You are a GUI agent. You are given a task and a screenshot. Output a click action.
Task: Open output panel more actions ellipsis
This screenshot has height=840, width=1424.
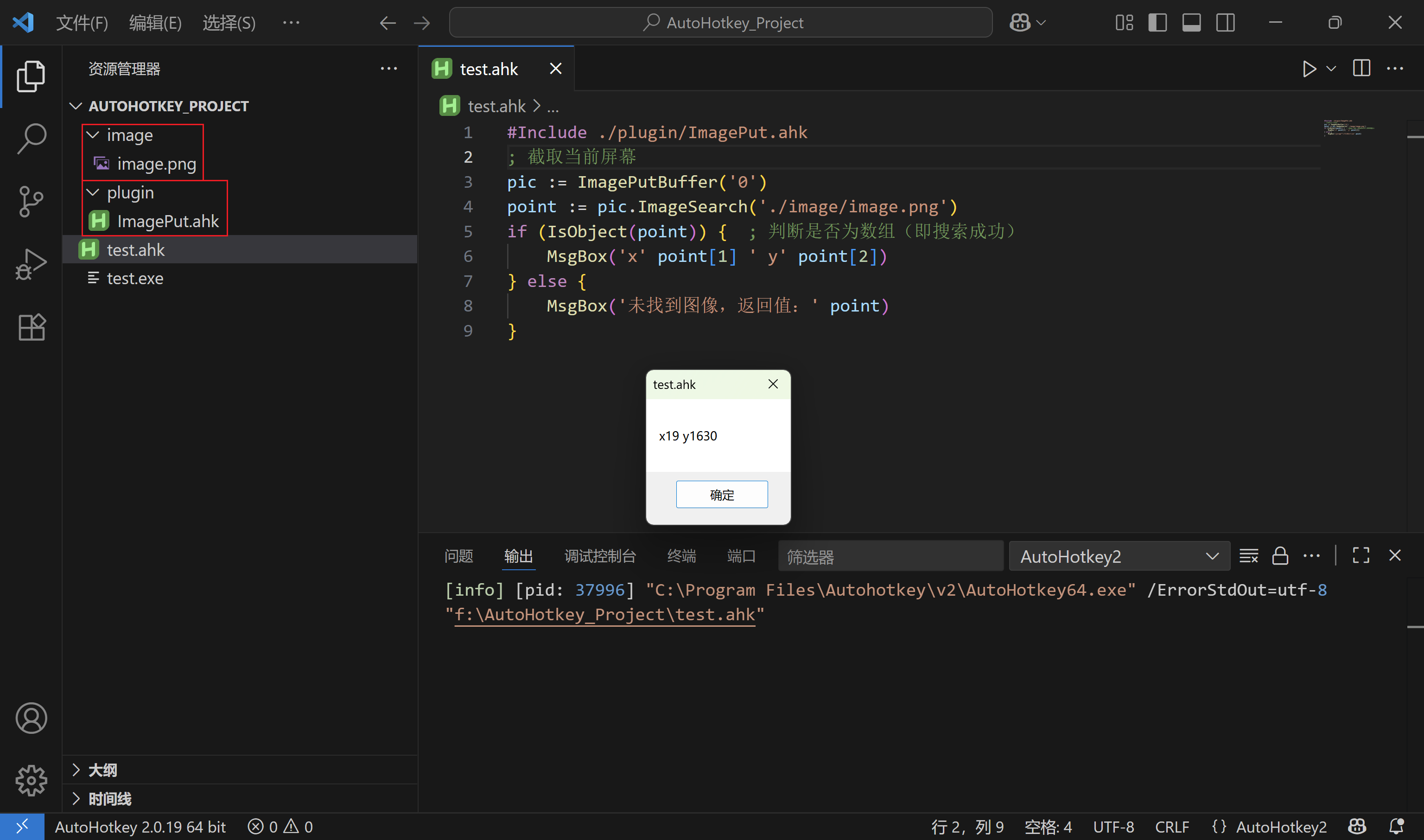[x=1311, y=556]
